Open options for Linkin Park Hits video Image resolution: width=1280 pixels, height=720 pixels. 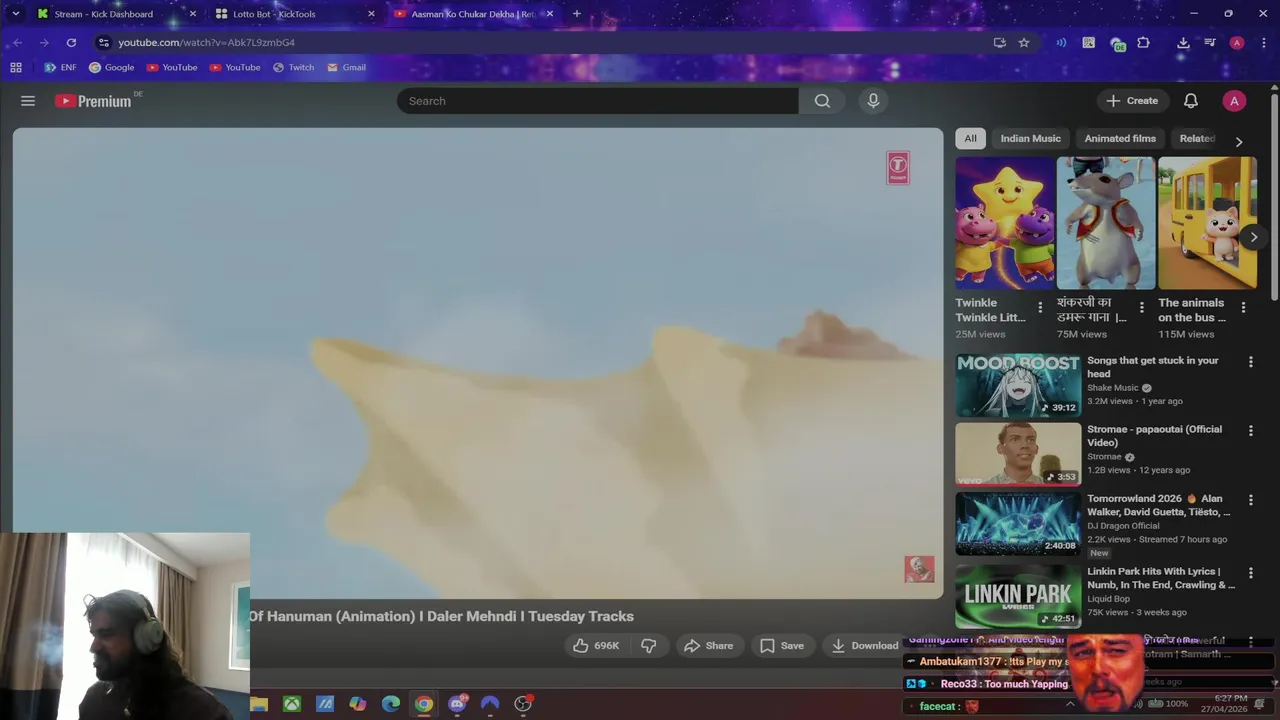1250,573
